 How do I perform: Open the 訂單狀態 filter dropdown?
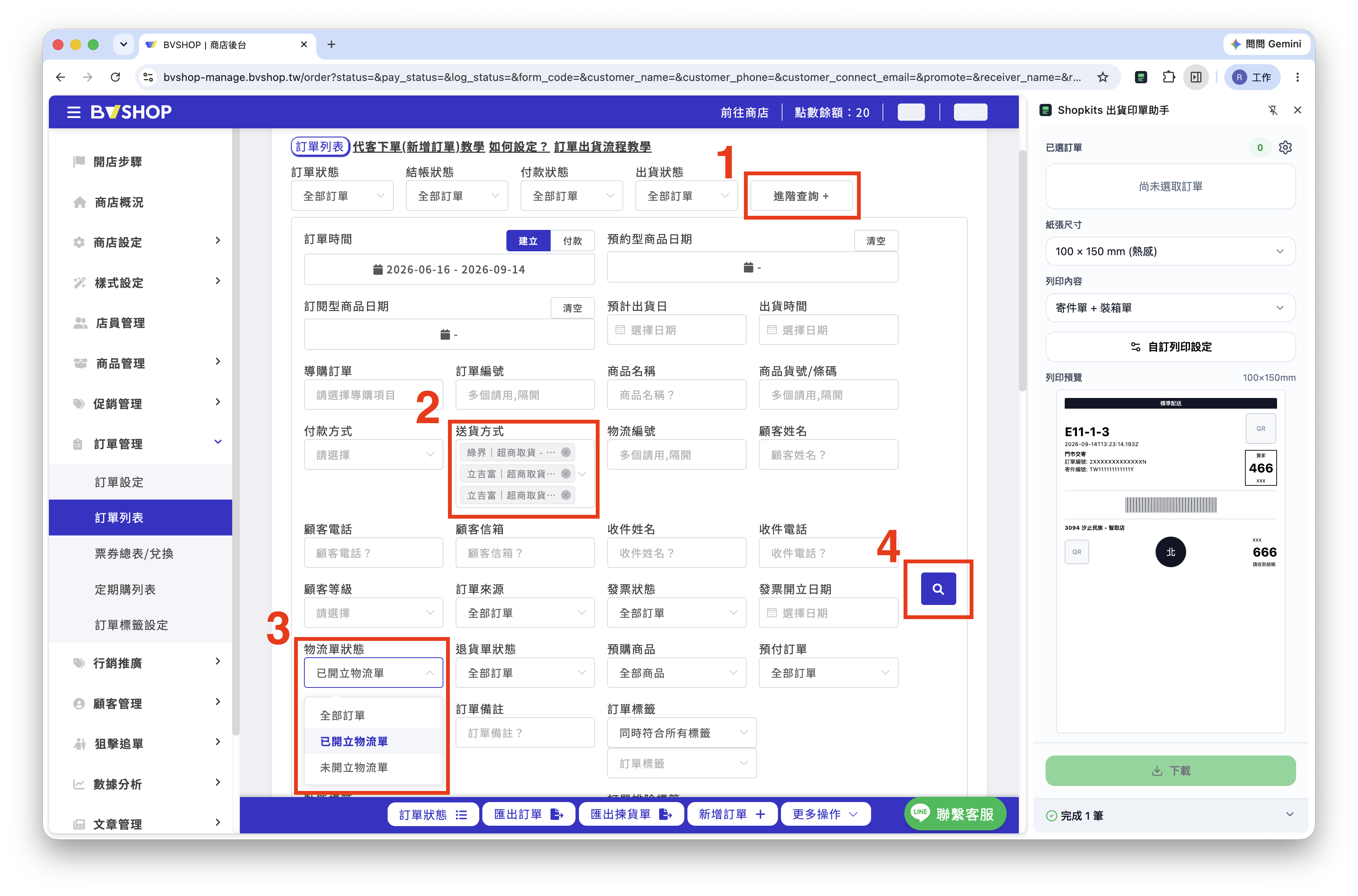coord(342,196)
